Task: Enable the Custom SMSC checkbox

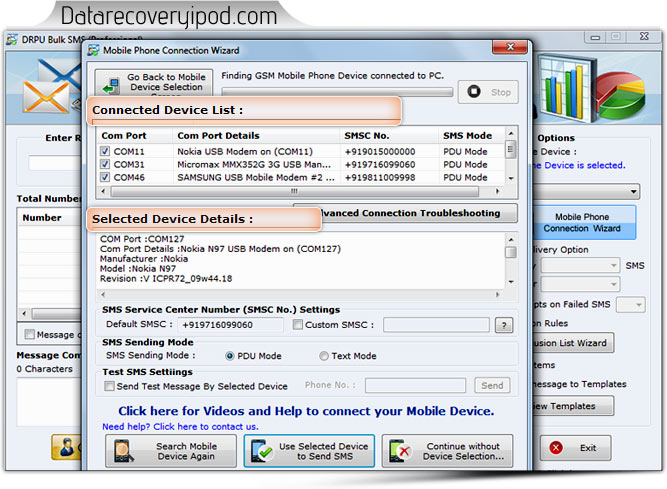Action: [298, 325]
